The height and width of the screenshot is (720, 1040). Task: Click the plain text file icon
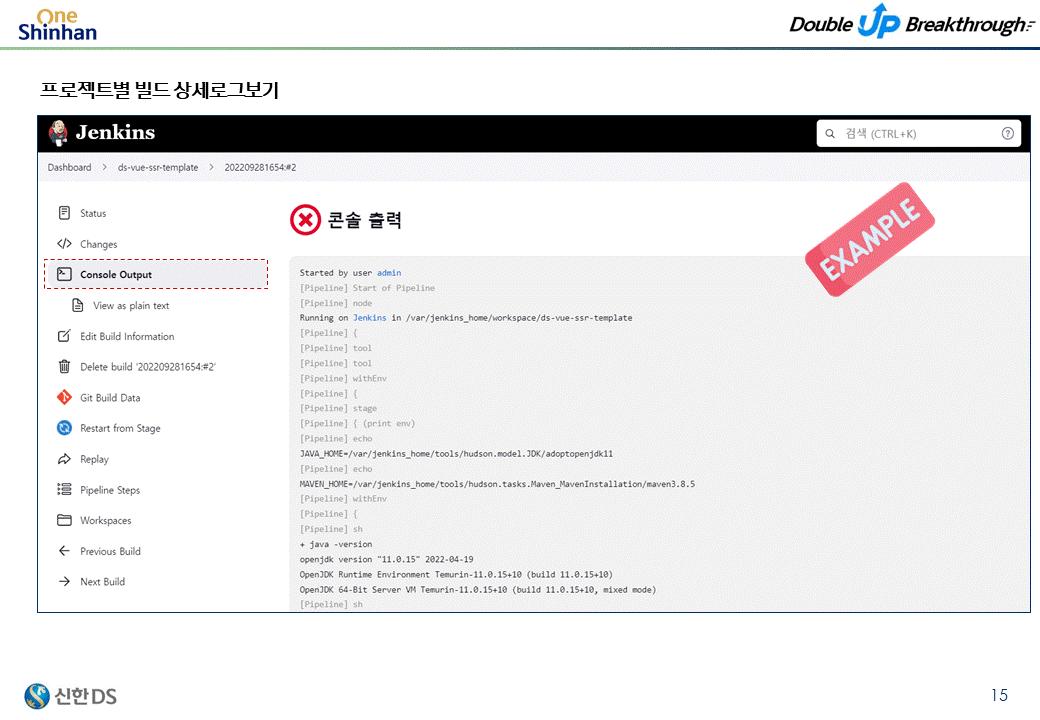tap(78, 305)
